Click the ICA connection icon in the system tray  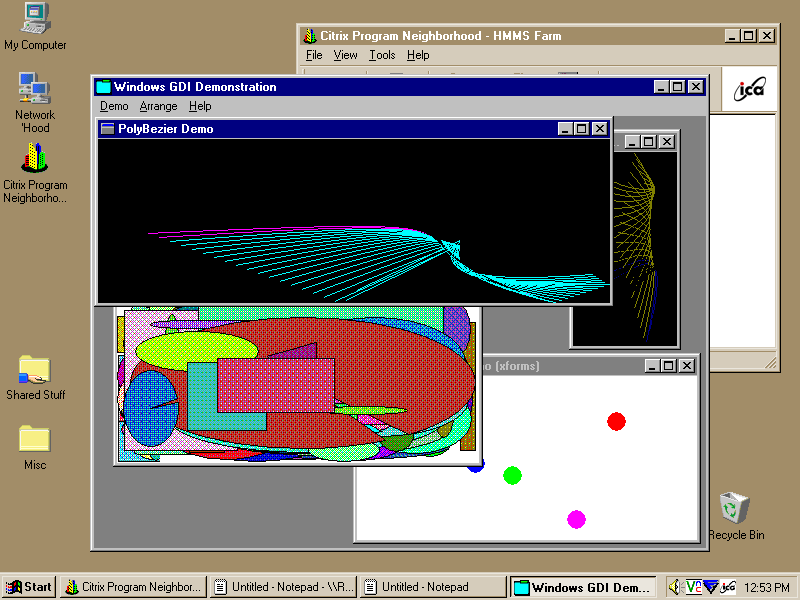729,587
